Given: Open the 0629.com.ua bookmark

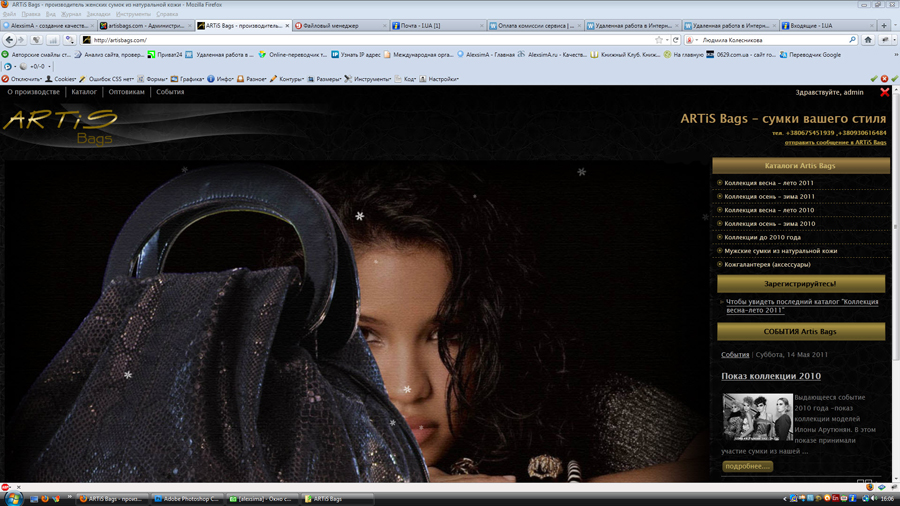Looking at the screenshot, I should coord(741,55).
